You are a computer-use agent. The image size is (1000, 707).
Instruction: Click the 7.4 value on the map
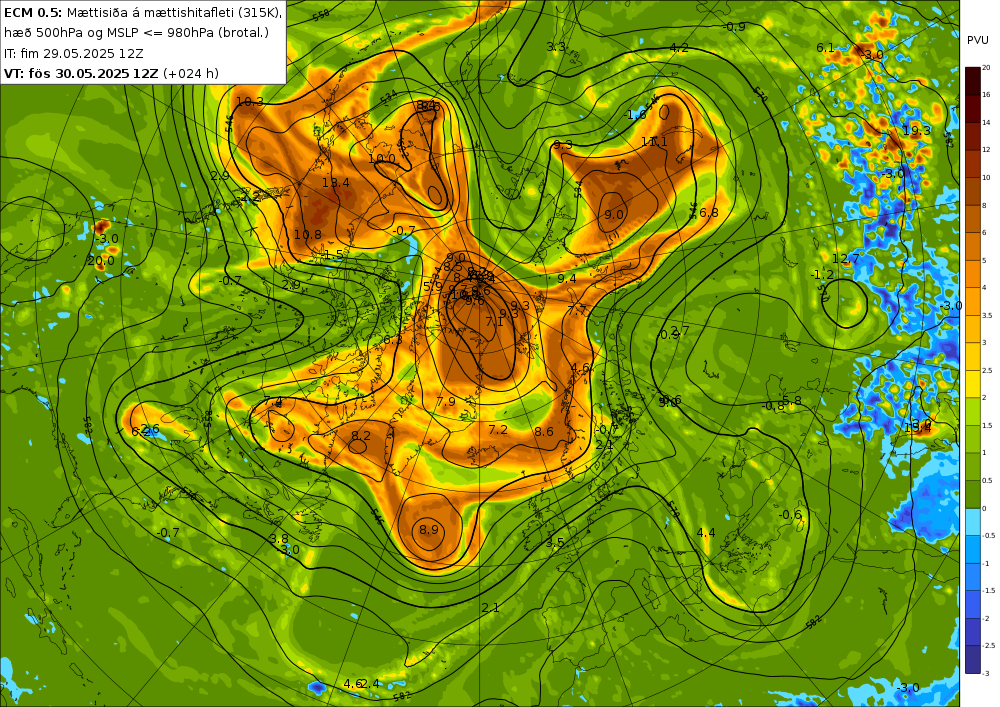(x=272, y=402)
